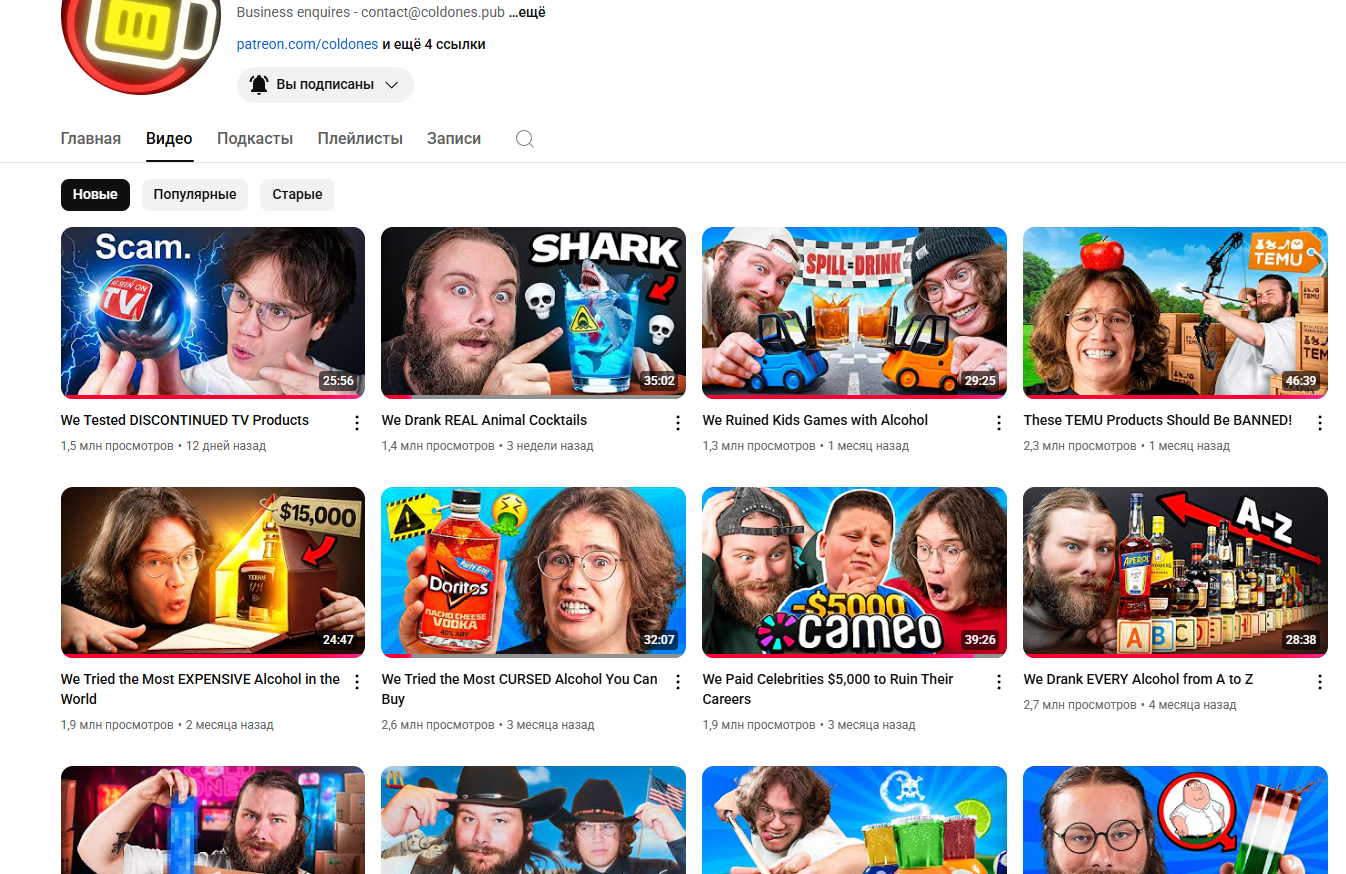Screen dimensions: 1346x874
Task: Click the text 1,9 млн просмотров • 2 месяца назад
Action: (x=167, y=725)
